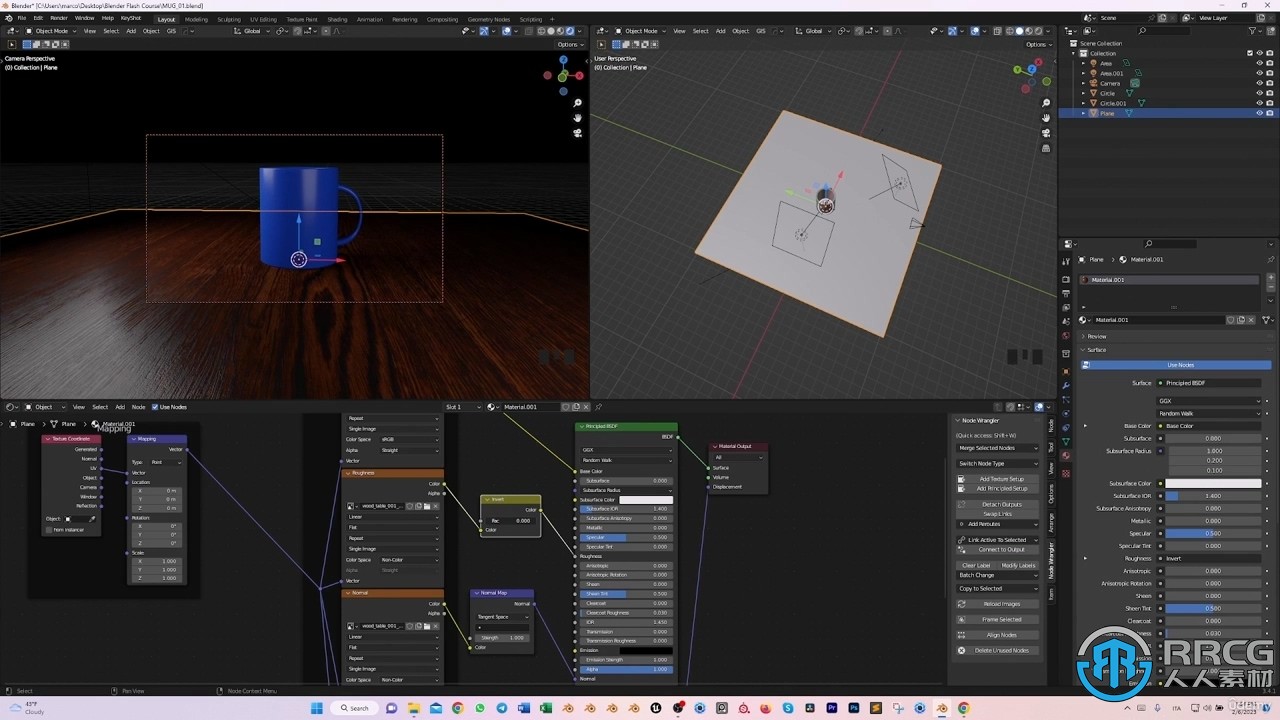Click the Blender logo menu icon
The height and width of the screenshot is (720, 1280).
[x=9, y=18]
